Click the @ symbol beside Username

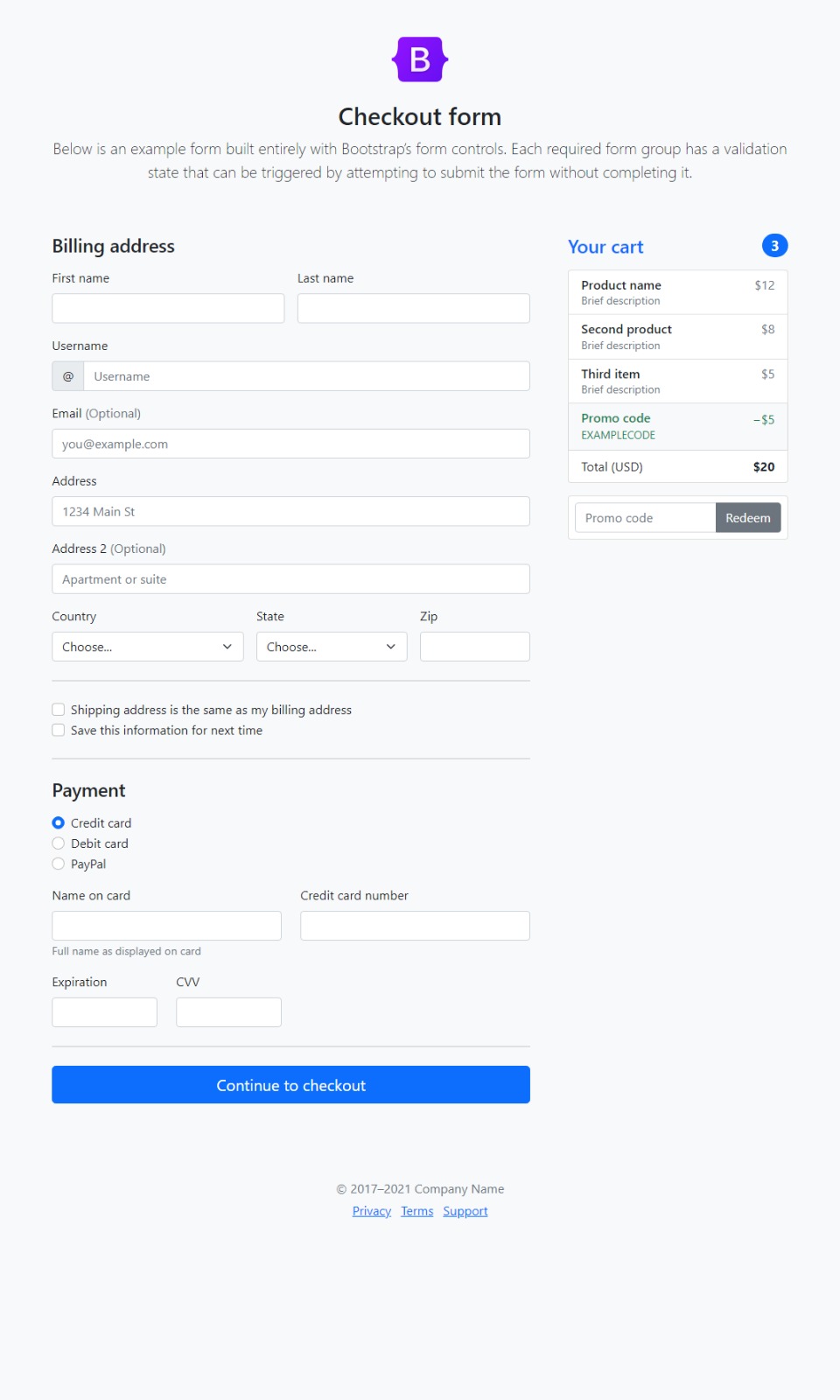pyautogui.click(x=68, y=376)
